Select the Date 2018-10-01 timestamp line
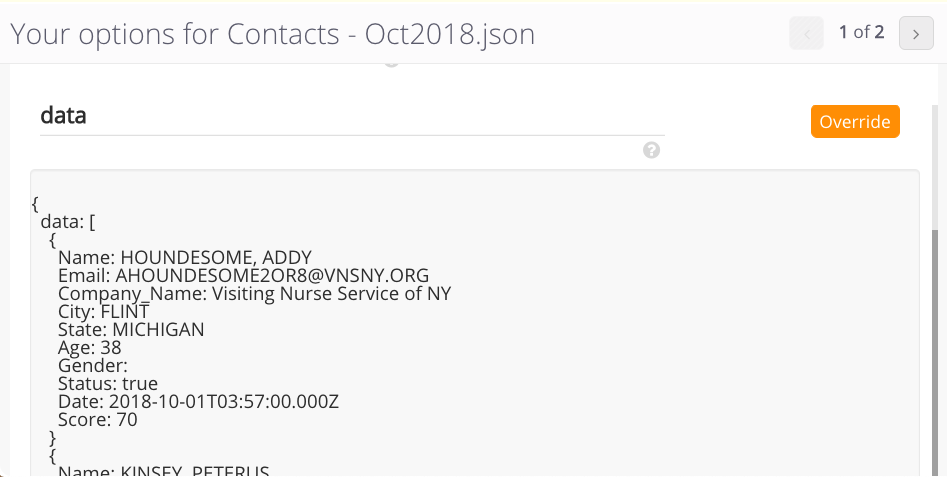Image resolution: width=947 pixels, height=477 pixels. (198, 402)
